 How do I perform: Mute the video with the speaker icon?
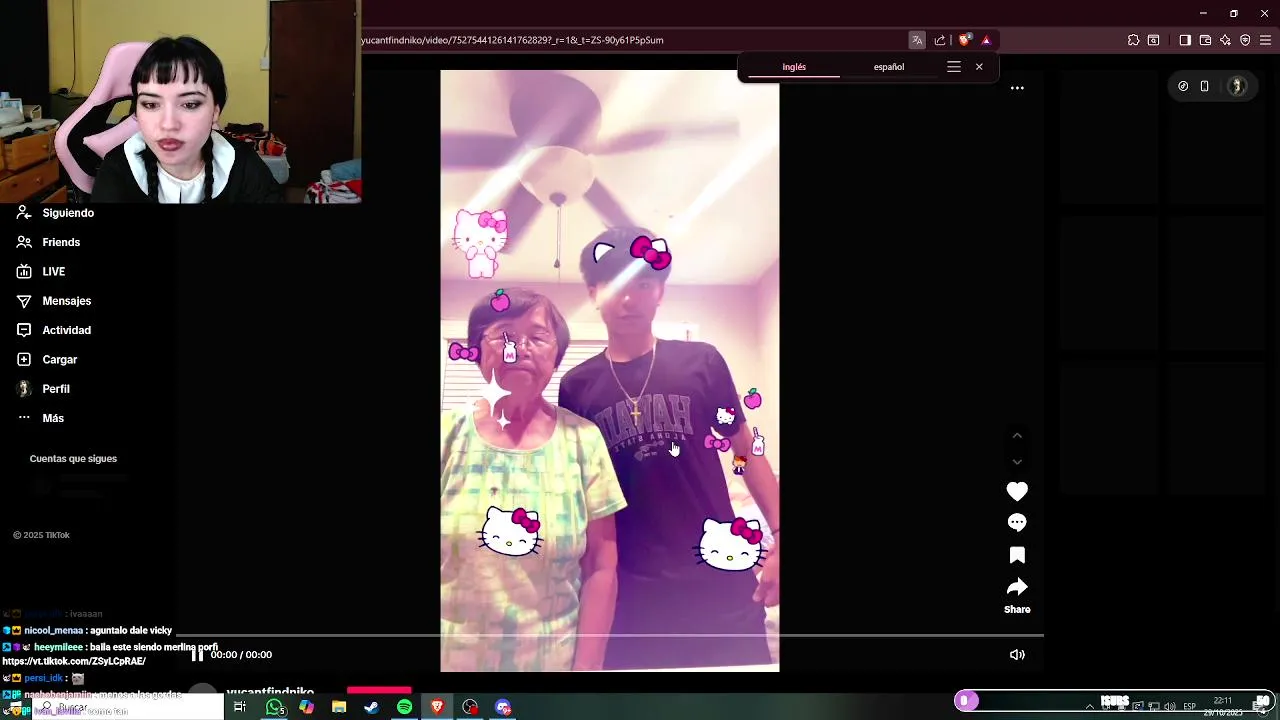(x=1017, y=655)
